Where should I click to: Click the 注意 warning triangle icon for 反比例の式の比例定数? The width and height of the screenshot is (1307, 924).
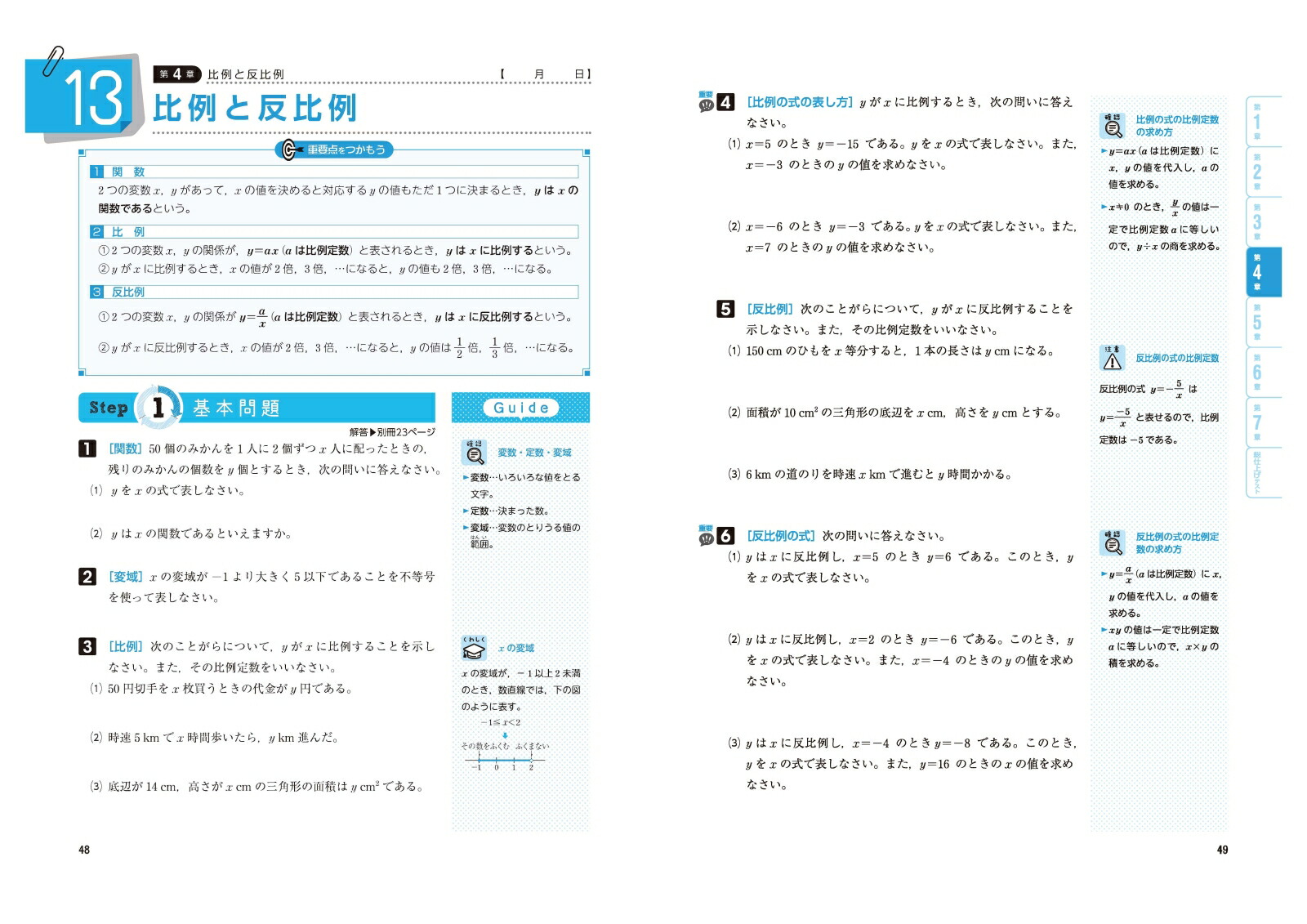(x=1112, y=358)
